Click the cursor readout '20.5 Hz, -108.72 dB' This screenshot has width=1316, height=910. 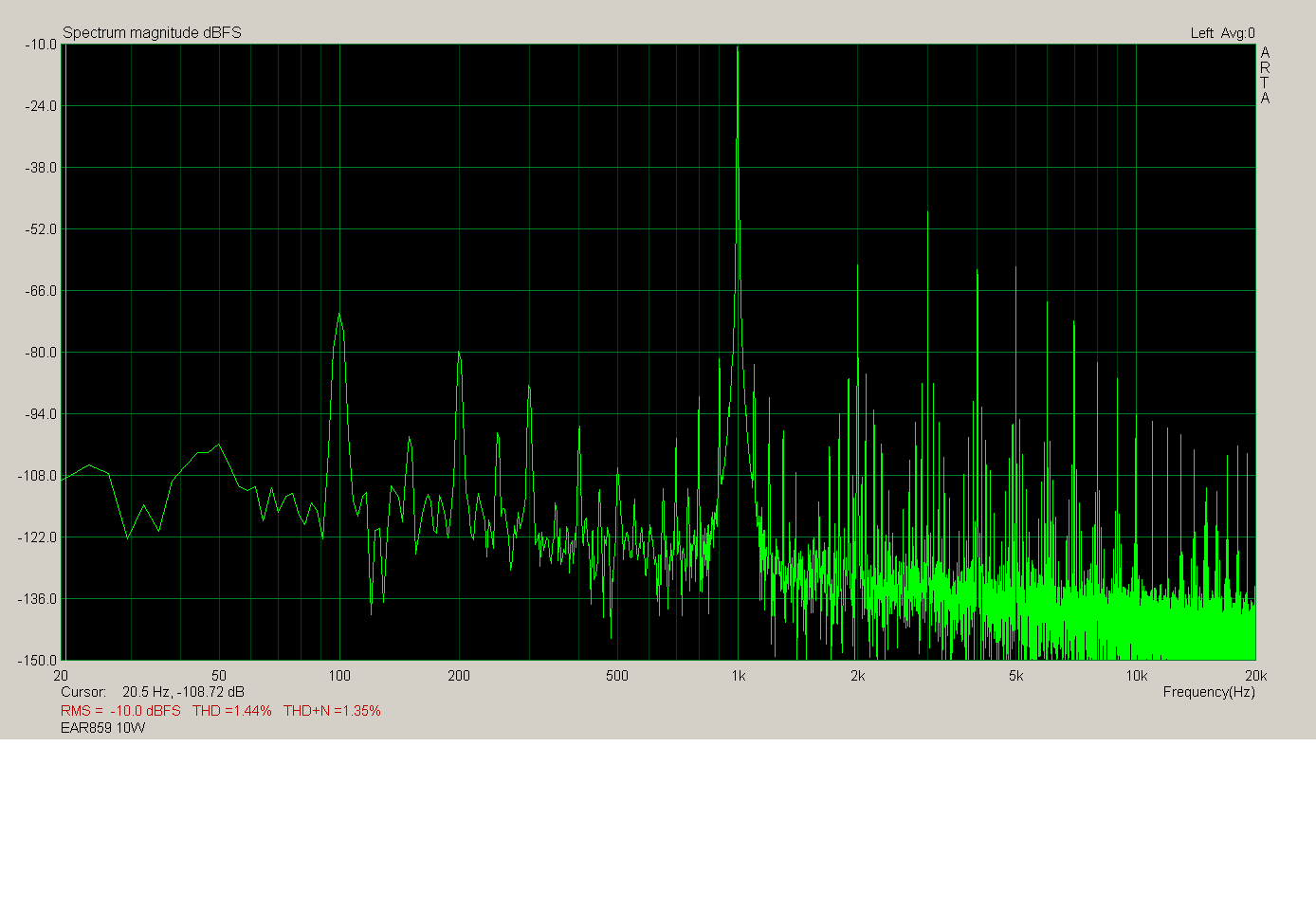[x=183, y=692]
